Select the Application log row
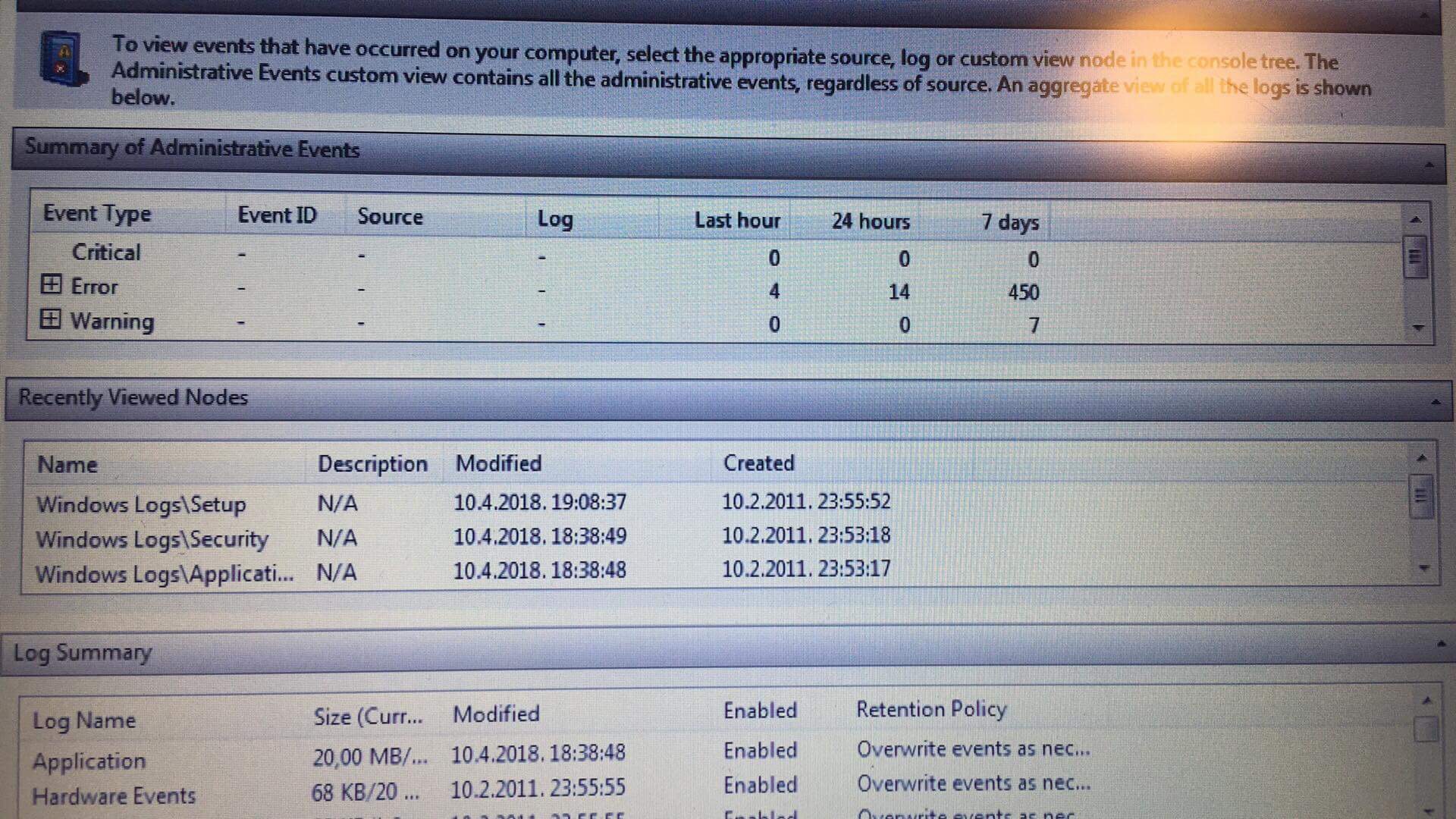1456x819 pixels. pos(89,761)
